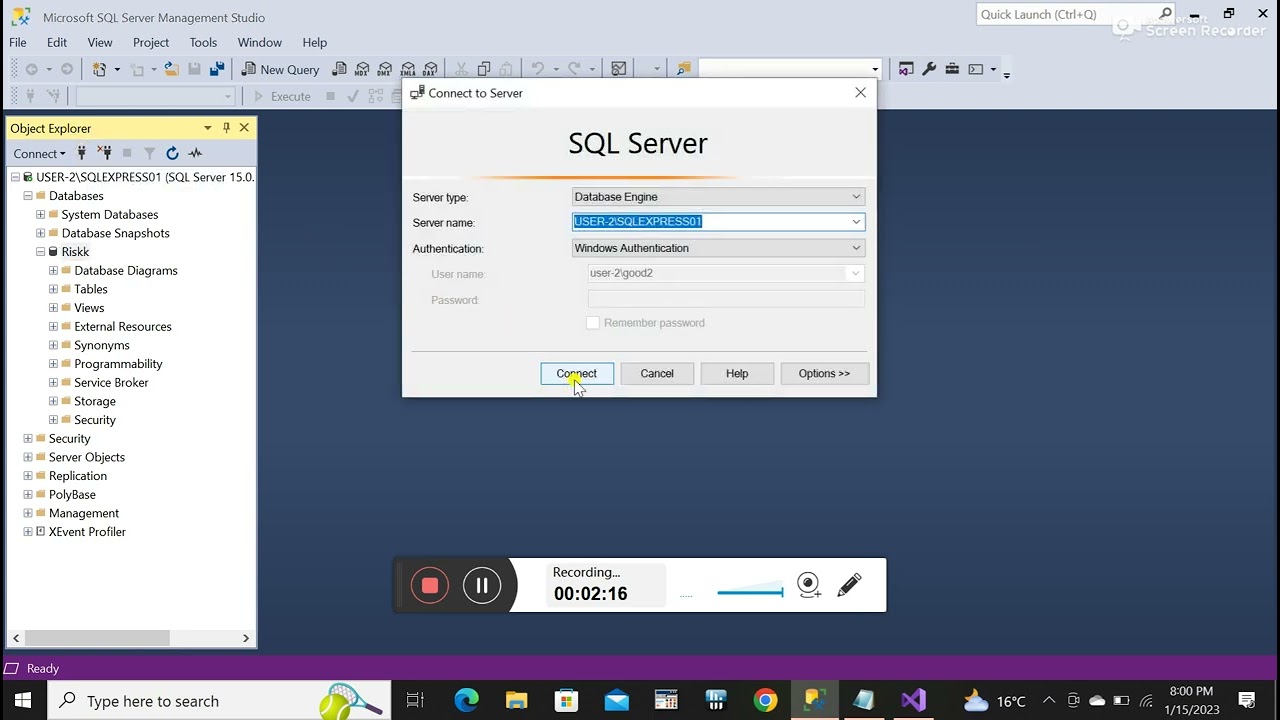Close the Connect to Server dialog
Image resolution: width=1280 pixels, height=720 pixels.
pyautogui.click(x=860, y=92)
